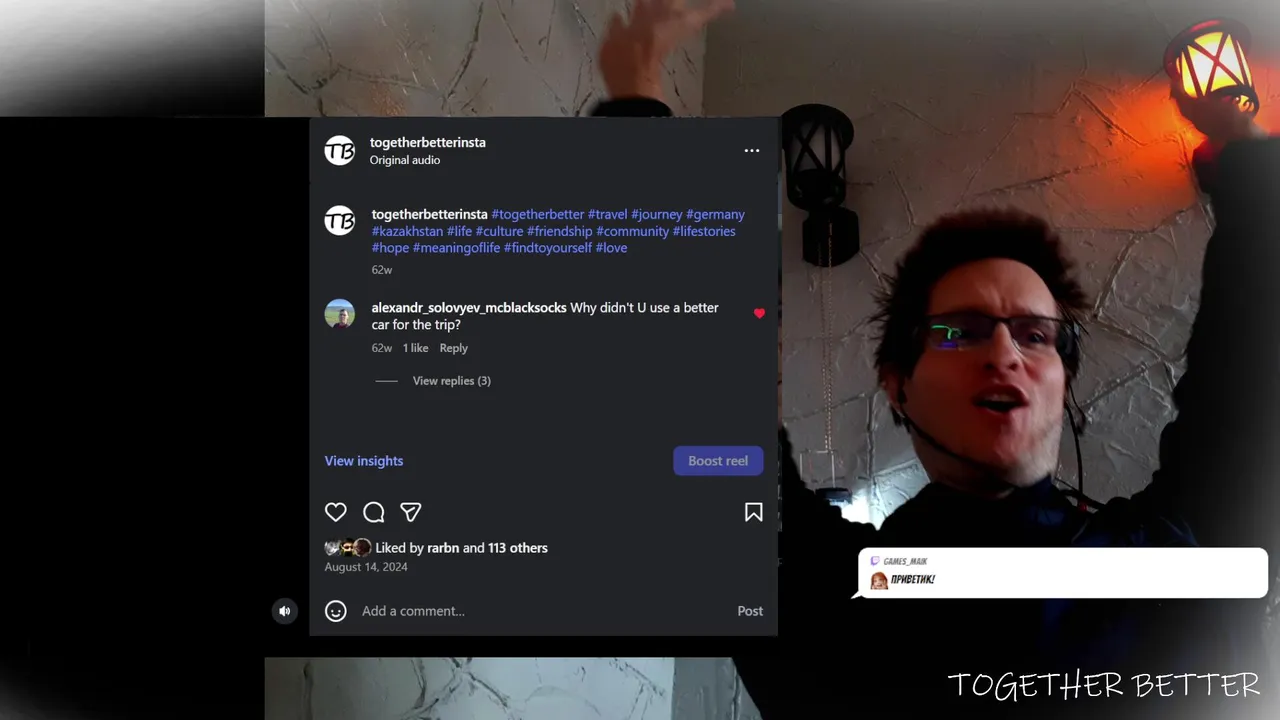Open View insights link
The image size is (1280, 720).
coord(364,461)
